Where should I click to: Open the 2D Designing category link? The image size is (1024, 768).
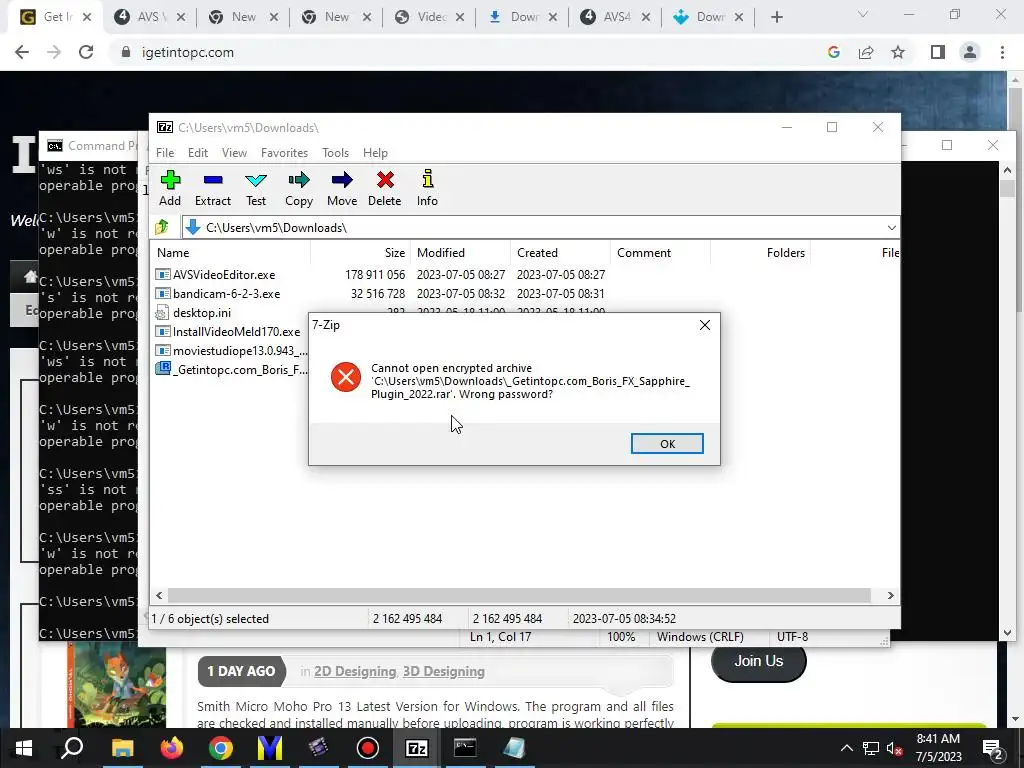355,671
